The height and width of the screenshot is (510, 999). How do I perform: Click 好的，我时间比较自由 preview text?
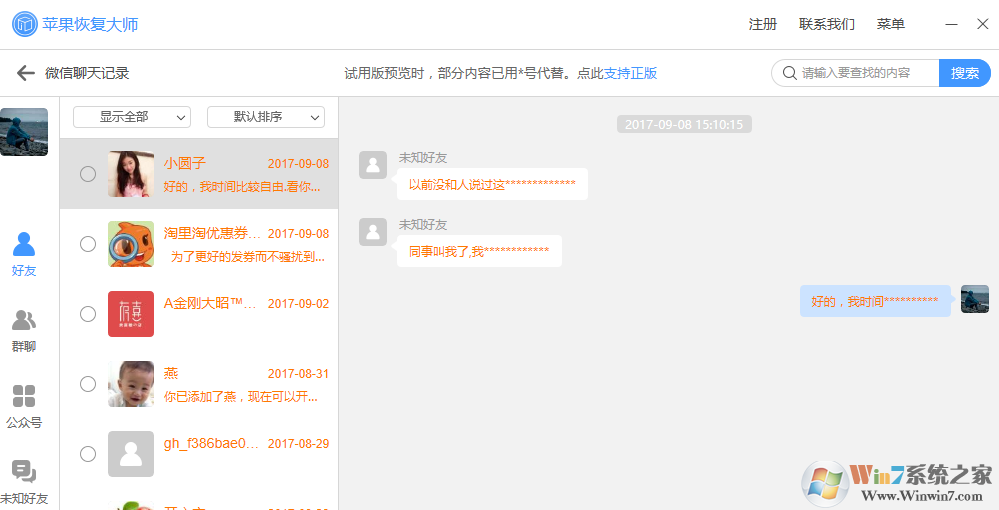coord(242,187)
